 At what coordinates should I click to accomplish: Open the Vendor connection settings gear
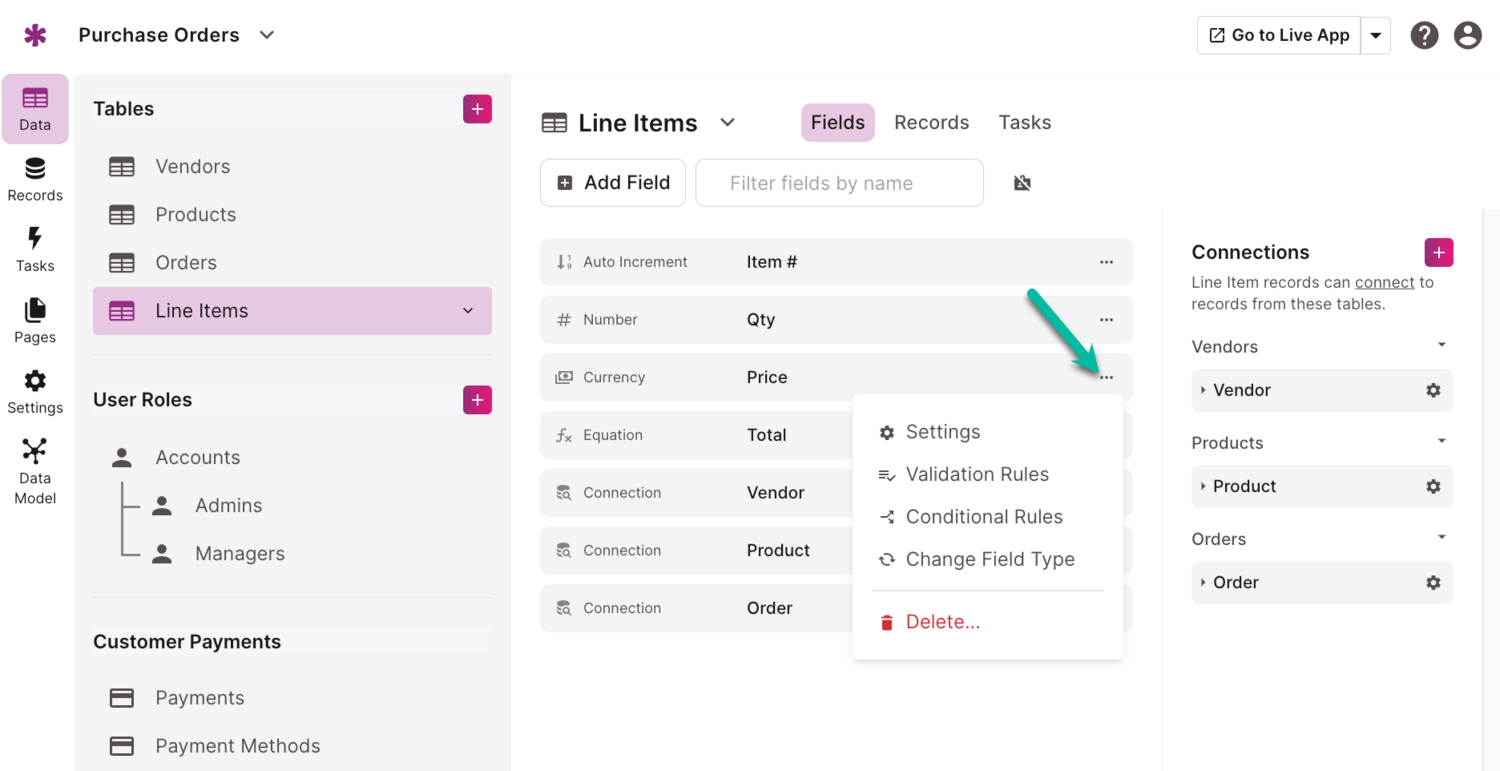point(1433,390)
